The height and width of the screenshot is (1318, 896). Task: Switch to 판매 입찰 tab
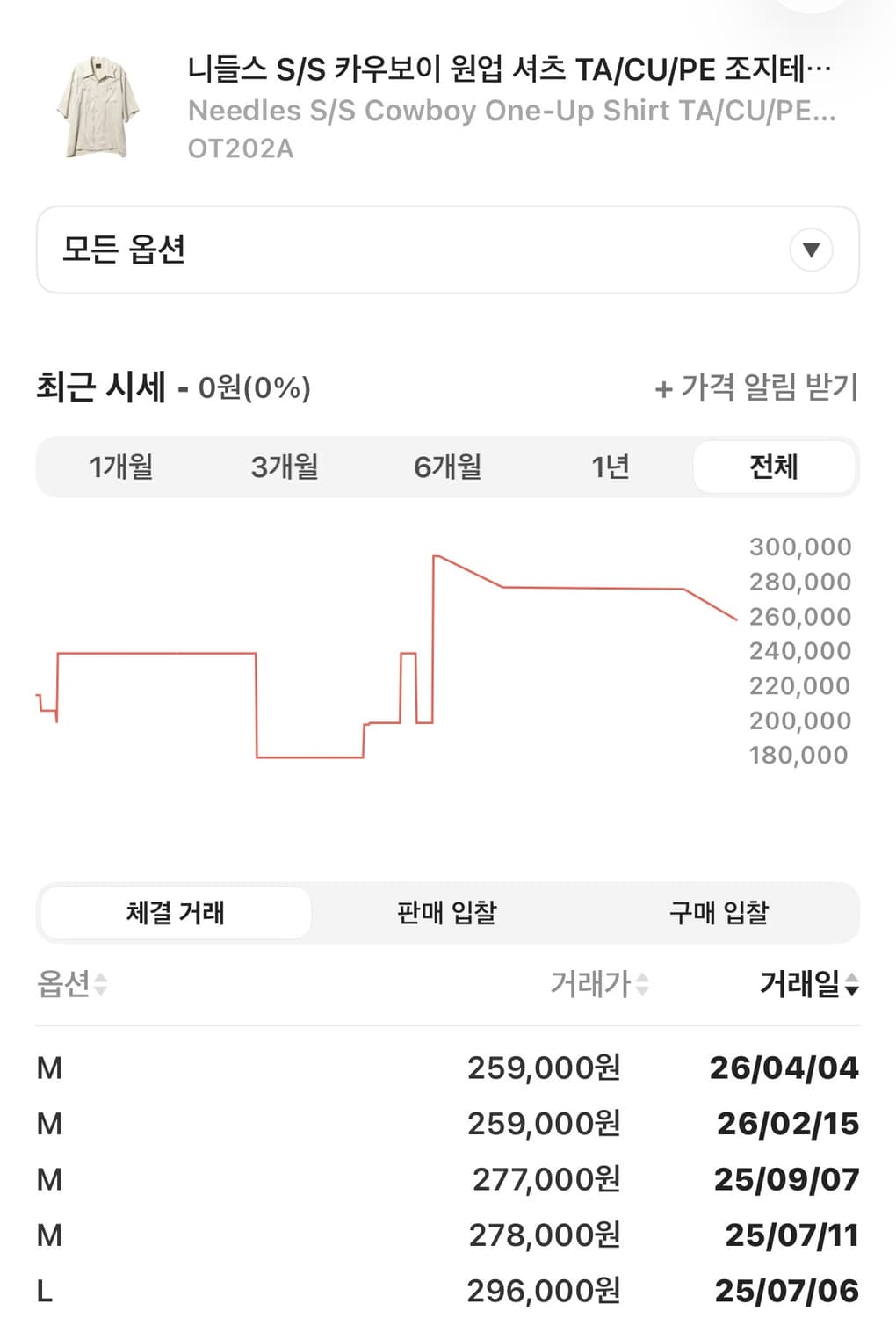447,912
